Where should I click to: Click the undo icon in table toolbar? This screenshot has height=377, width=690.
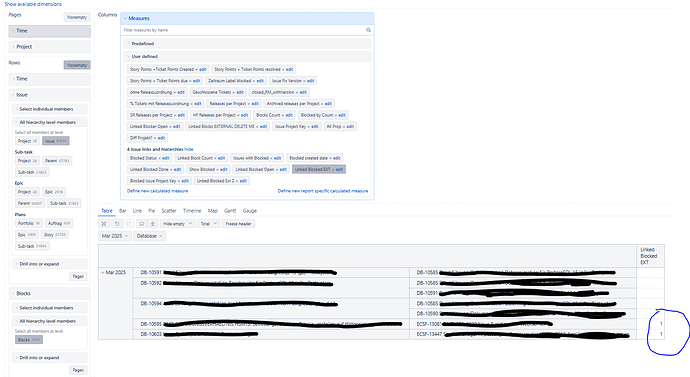click(x=117, y=224)
